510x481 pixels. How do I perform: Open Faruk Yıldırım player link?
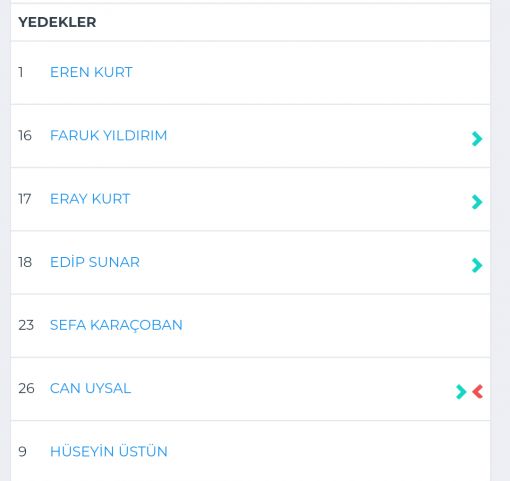pos(108,136)
